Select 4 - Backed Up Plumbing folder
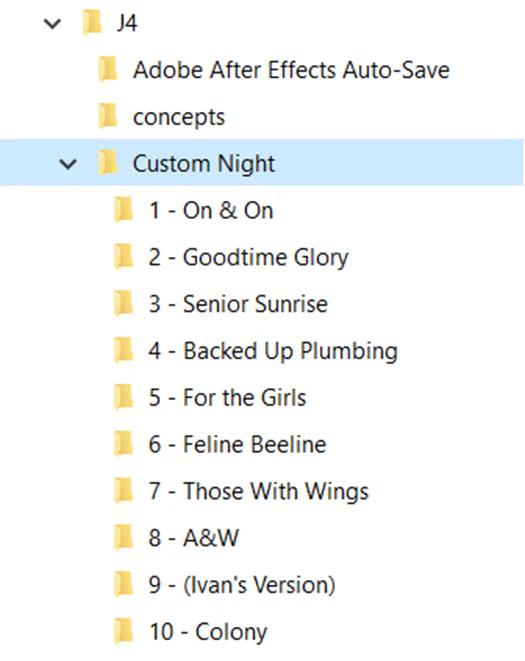Viewport: 525px width, 661px height. click(273, 351)
